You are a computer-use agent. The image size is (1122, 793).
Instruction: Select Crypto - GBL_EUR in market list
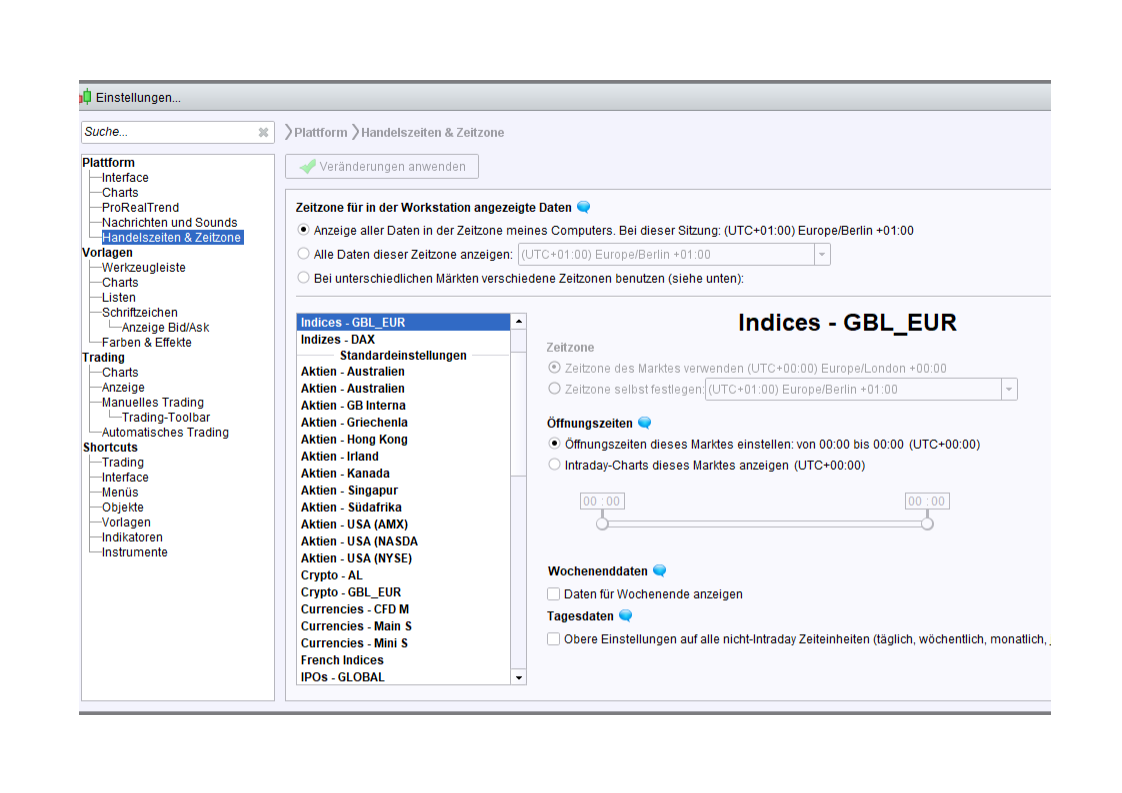point(404,593)
